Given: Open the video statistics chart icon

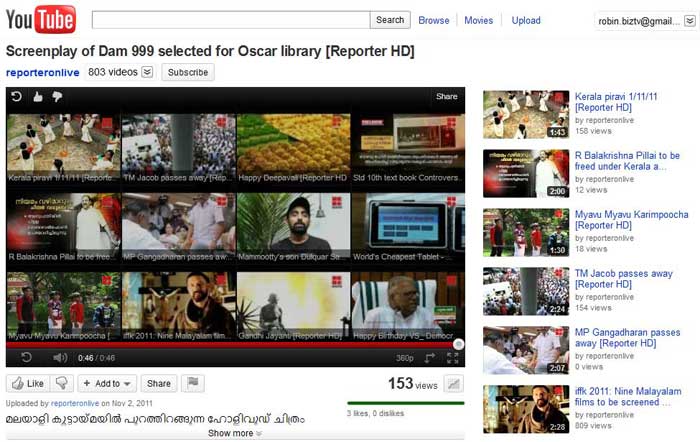Looking at the screenshot, I should pos(453,384).
